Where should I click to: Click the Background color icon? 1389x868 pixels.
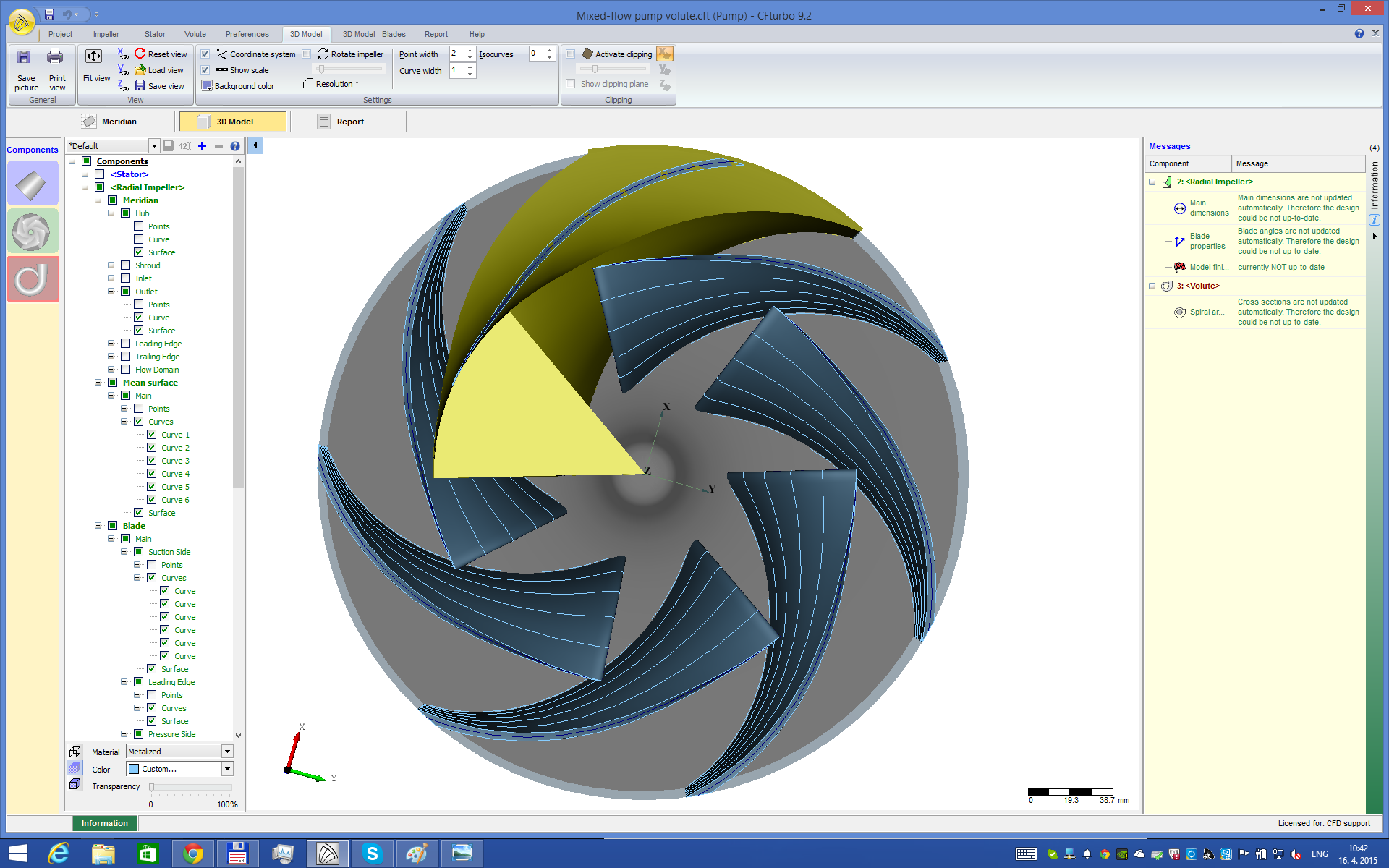pos(205,85)
